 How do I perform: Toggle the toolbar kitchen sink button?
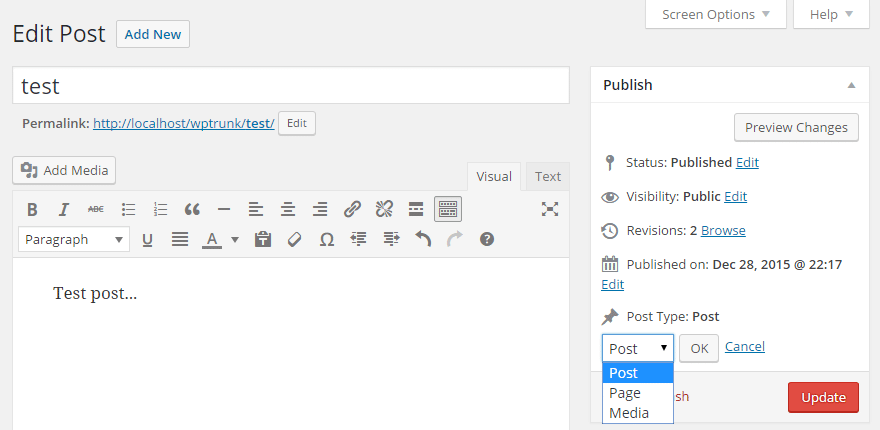(448, 209)
